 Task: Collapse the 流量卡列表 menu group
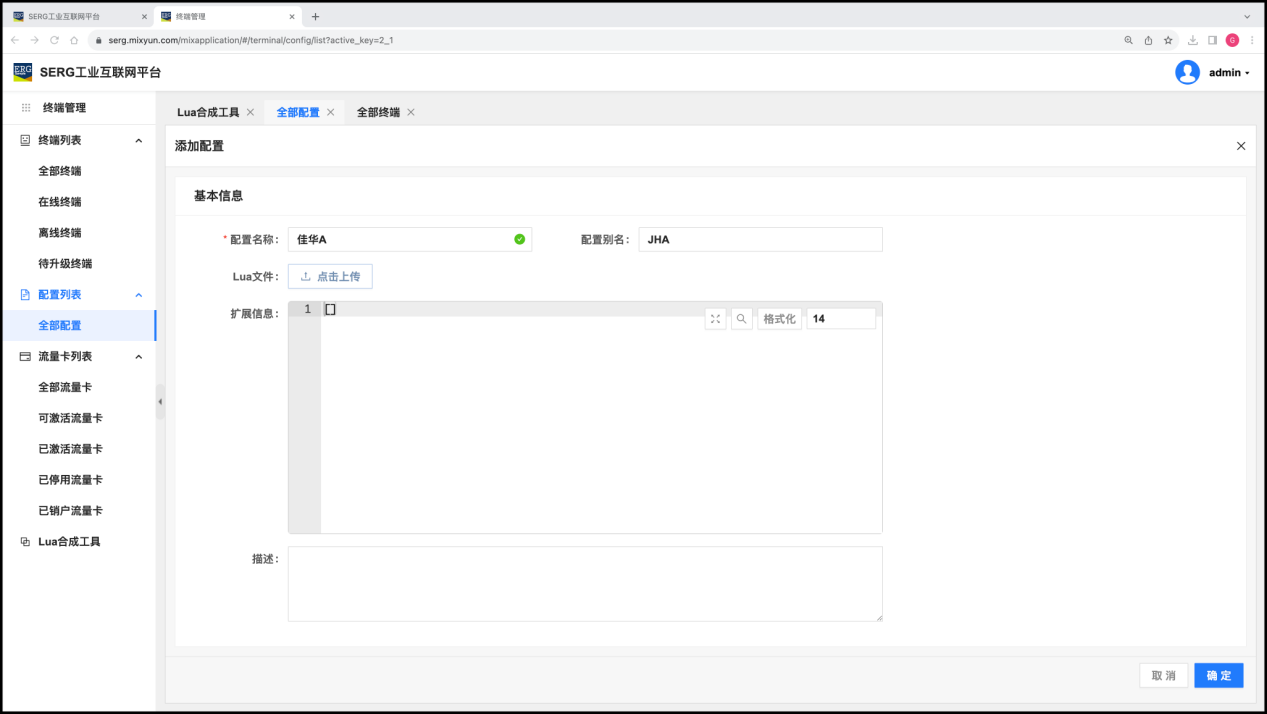coord(139,357)
